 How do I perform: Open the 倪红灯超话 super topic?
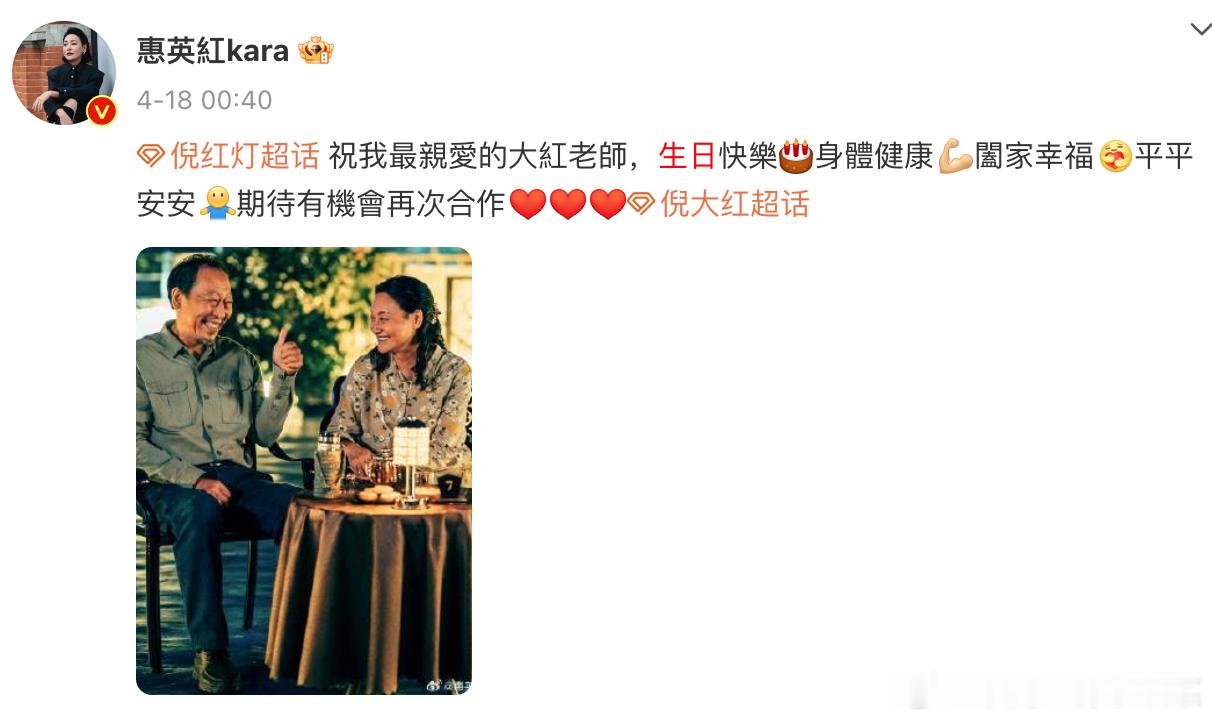pos(244,157)
